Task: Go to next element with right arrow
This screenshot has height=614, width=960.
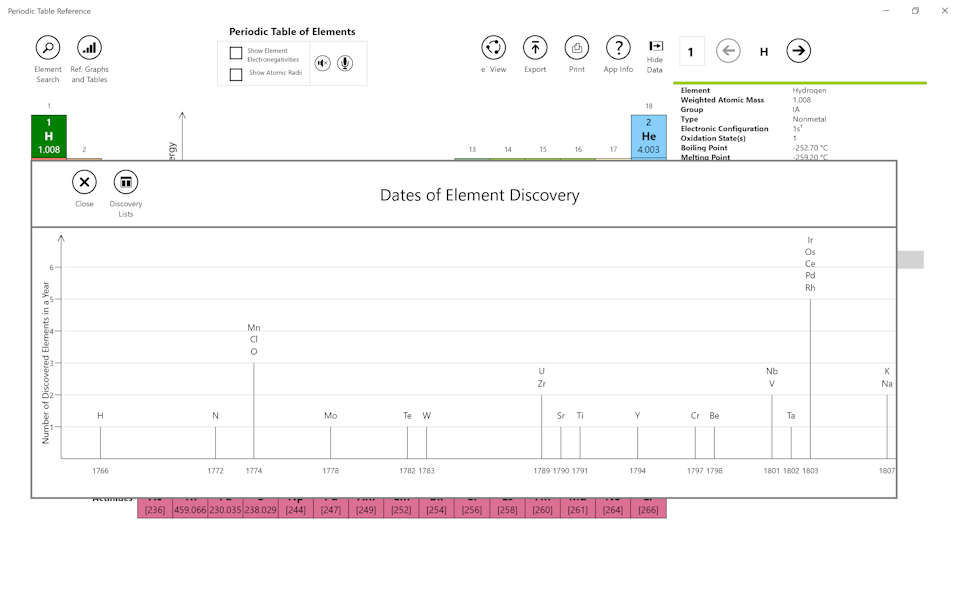Action: pos(798,51)
